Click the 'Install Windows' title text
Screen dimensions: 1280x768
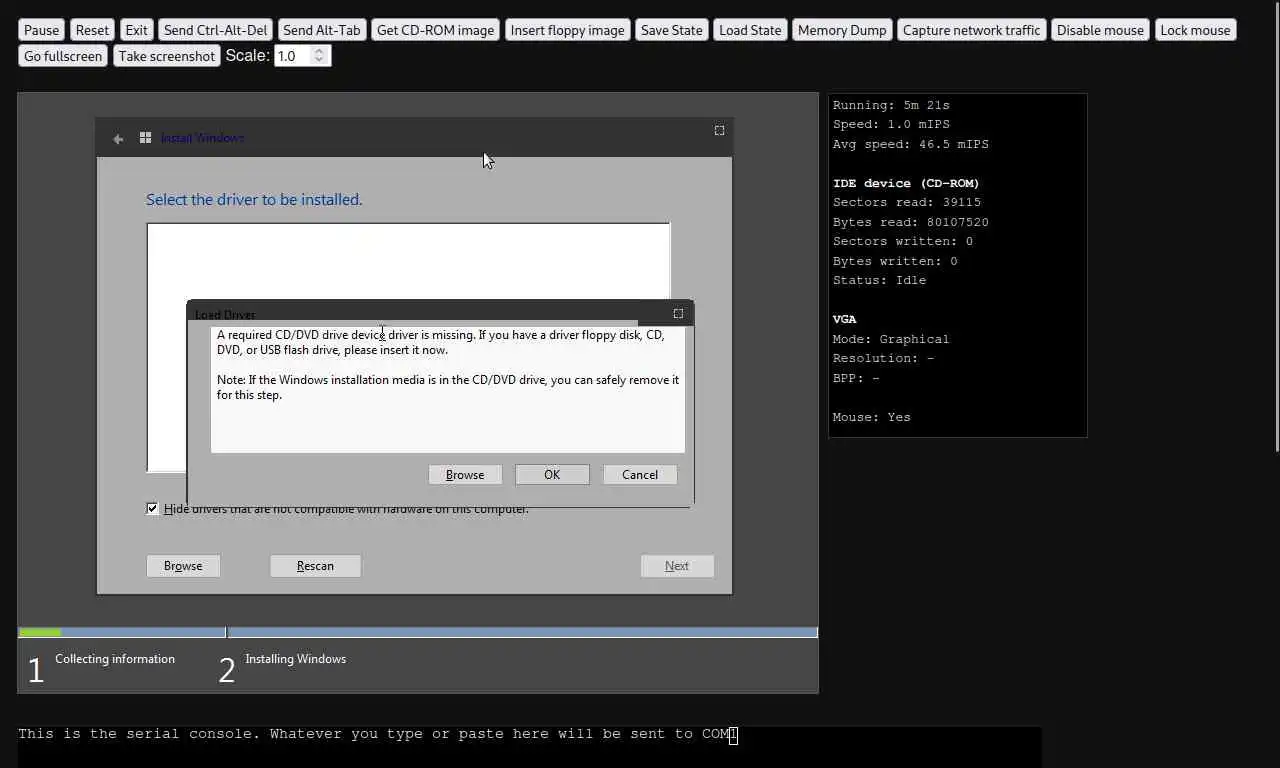[203, 138]
